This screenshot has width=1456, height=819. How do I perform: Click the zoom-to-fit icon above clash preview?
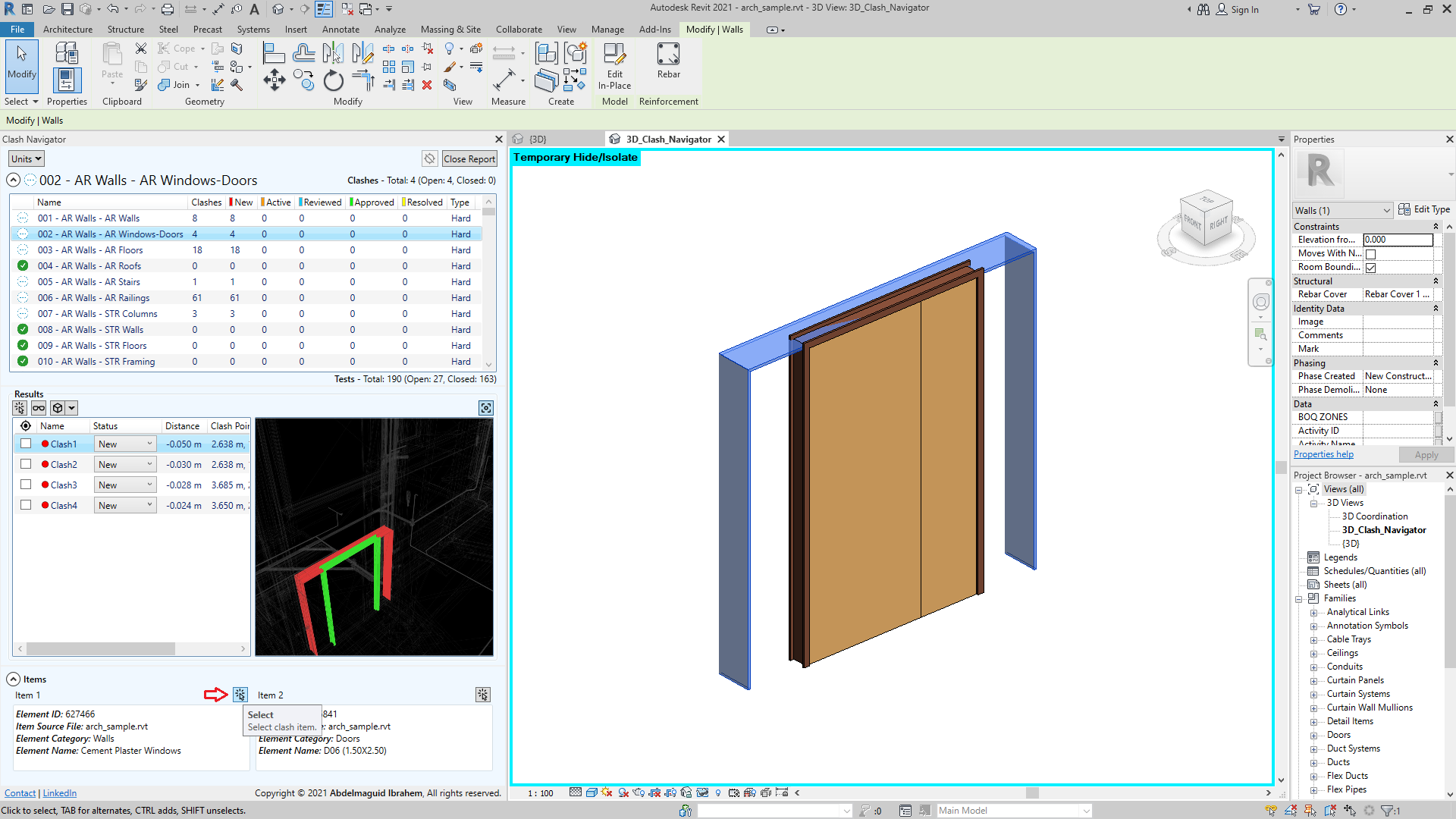click(486, 408)
